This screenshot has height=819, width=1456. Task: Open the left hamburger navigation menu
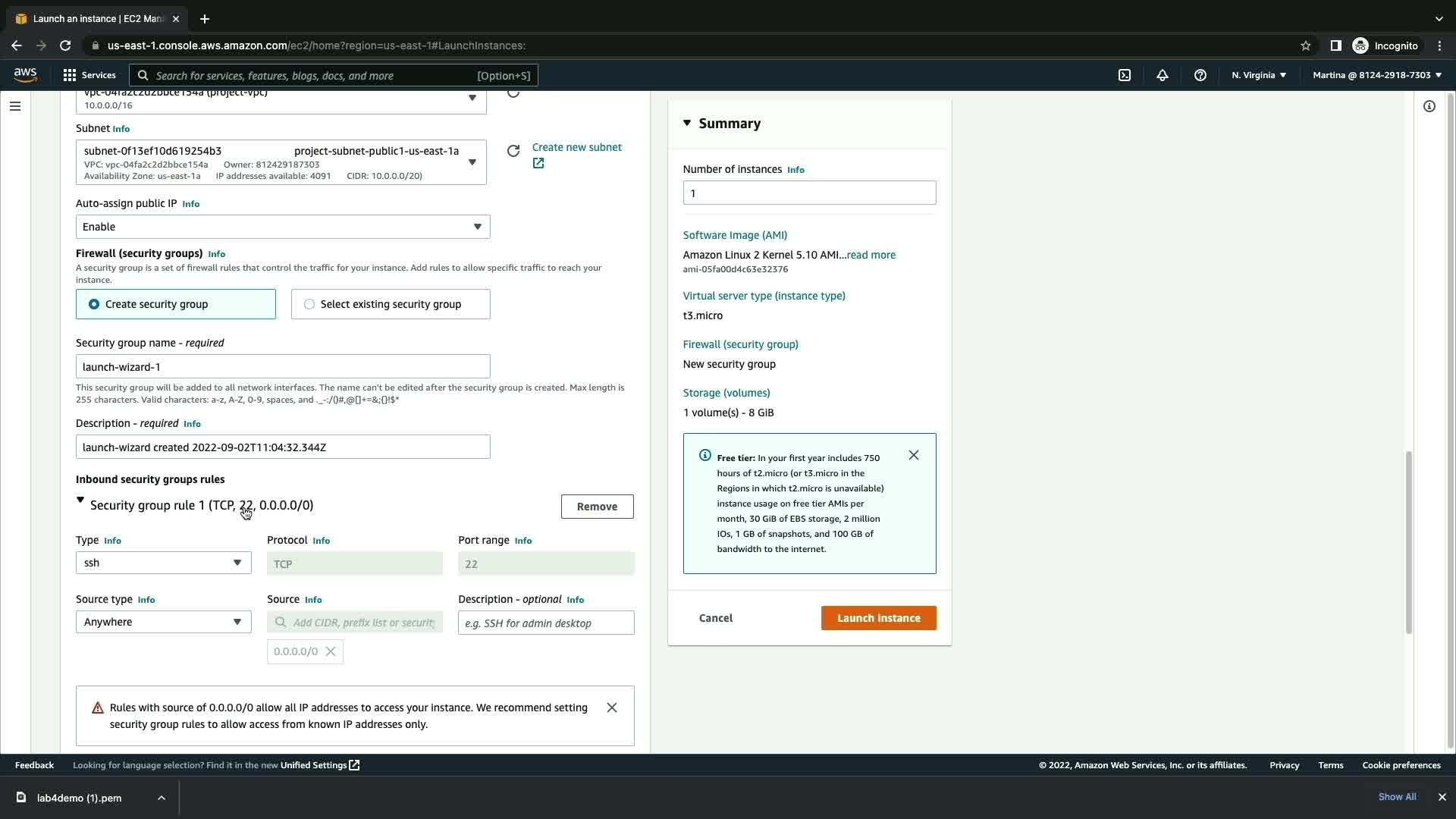(x=15, y=106)
